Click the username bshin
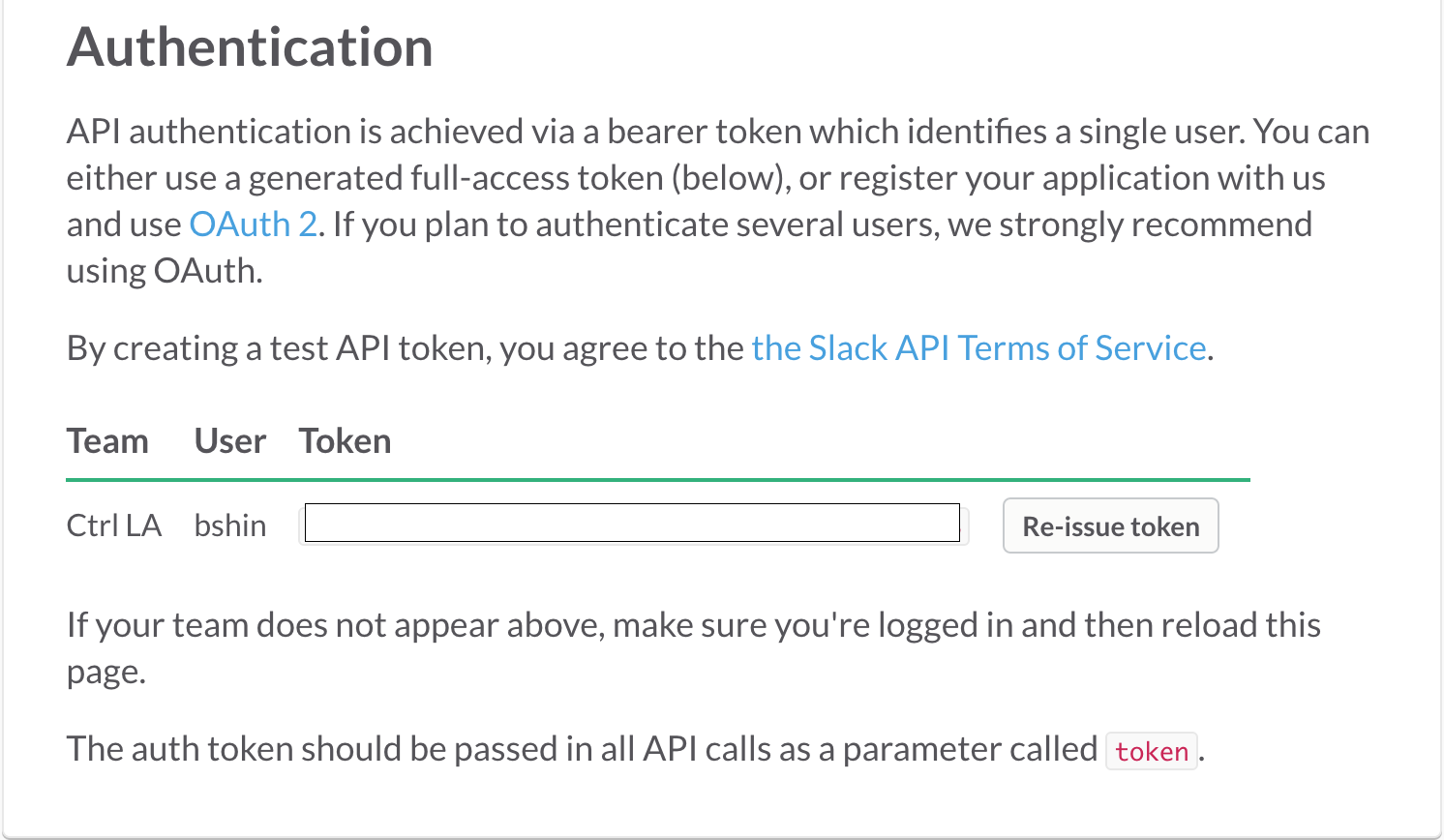 coord(230,525)
